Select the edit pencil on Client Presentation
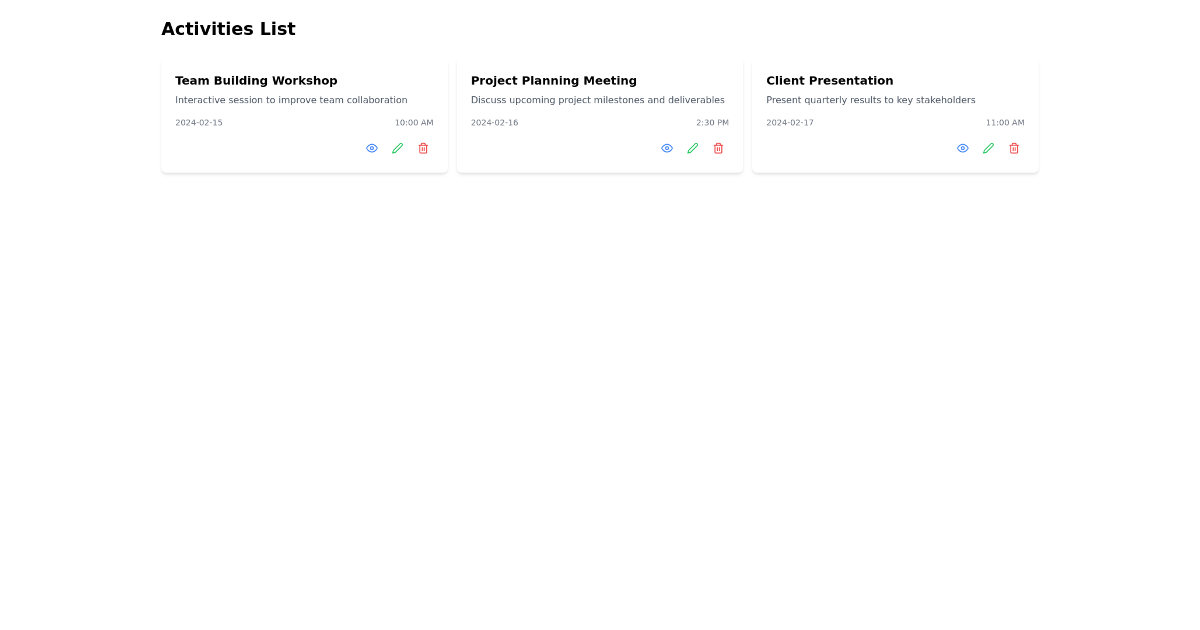Viewport: 1200px width, 630px height. point(988,148)
